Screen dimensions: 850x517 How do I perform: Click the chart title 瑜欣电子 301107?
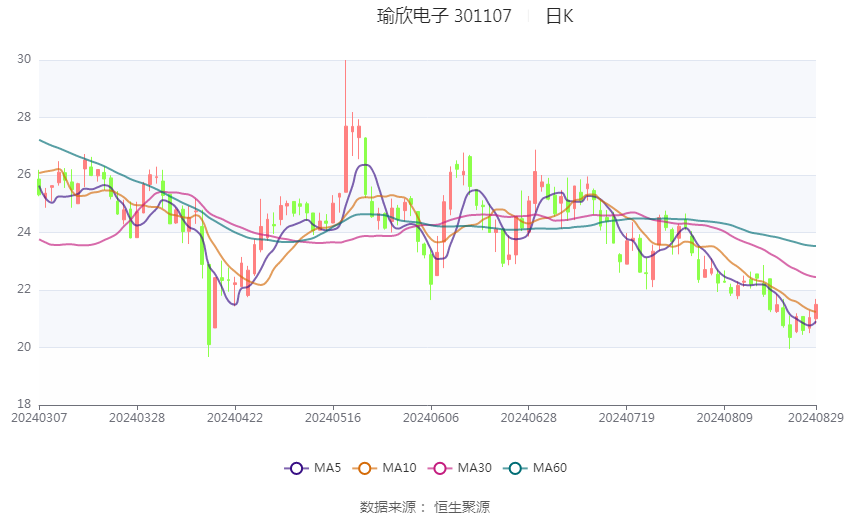tap(444, 16)
